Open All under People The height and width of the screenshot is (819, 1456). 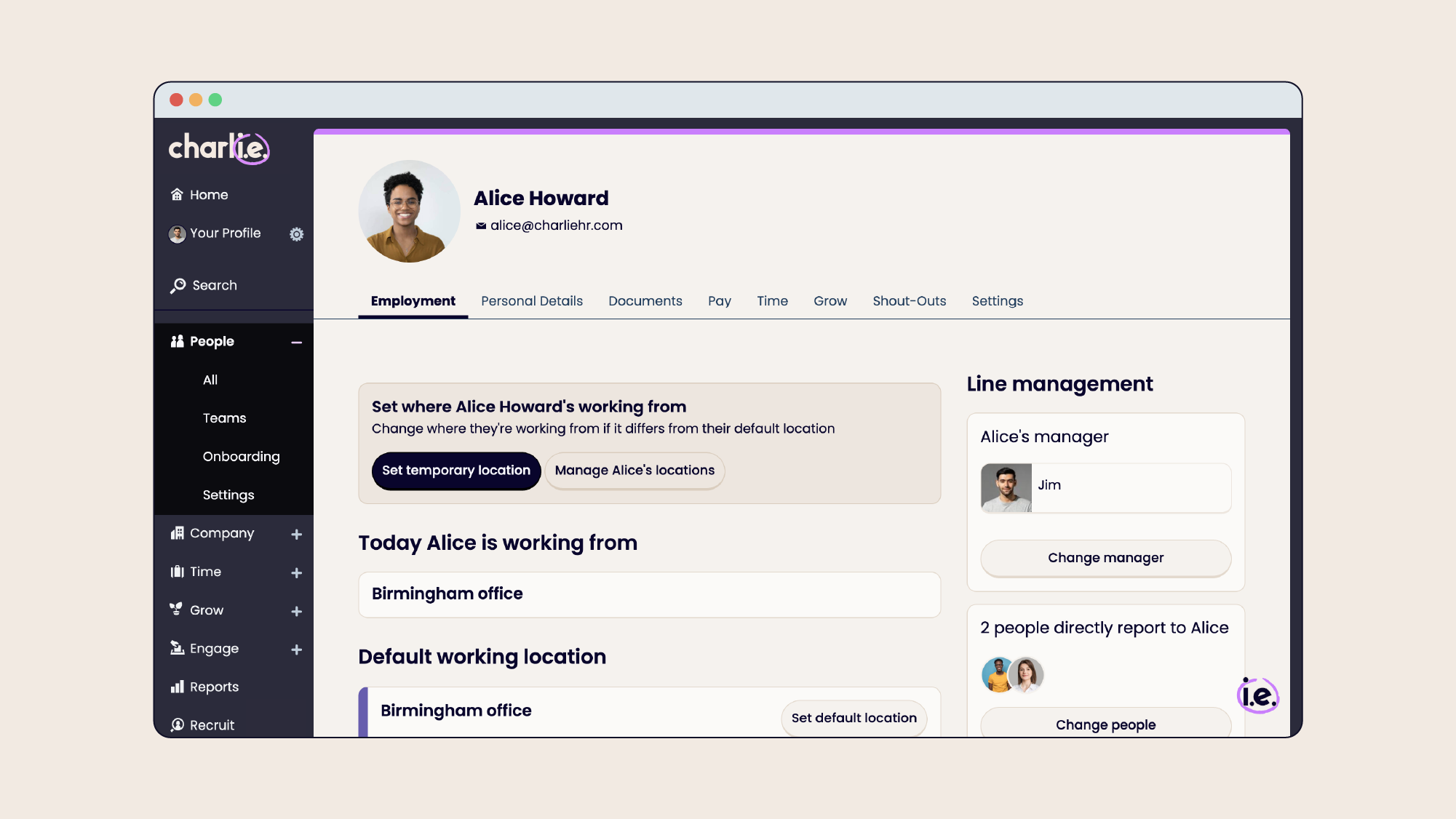210,380
